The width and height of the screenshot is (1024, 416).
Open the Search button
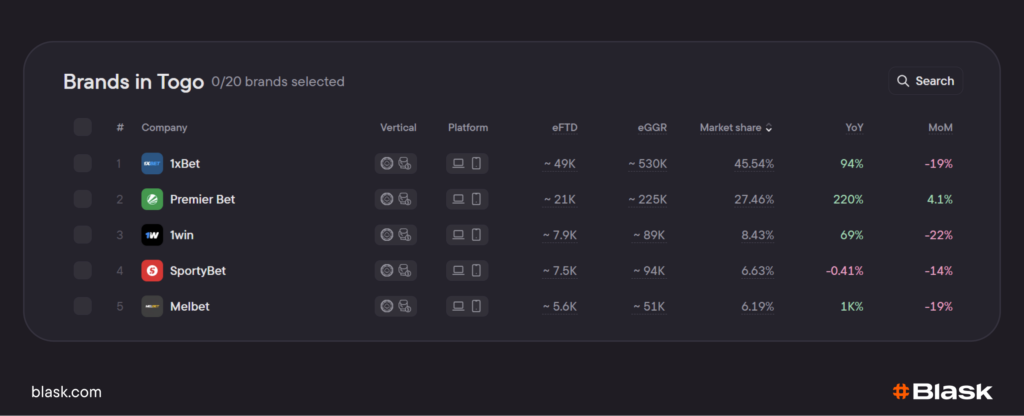tap(925, 81)
